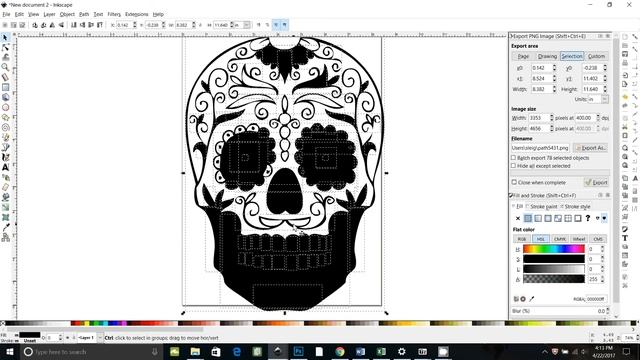
Task: Adjust the export dpi spinner
Action: [x=598, y=118]
